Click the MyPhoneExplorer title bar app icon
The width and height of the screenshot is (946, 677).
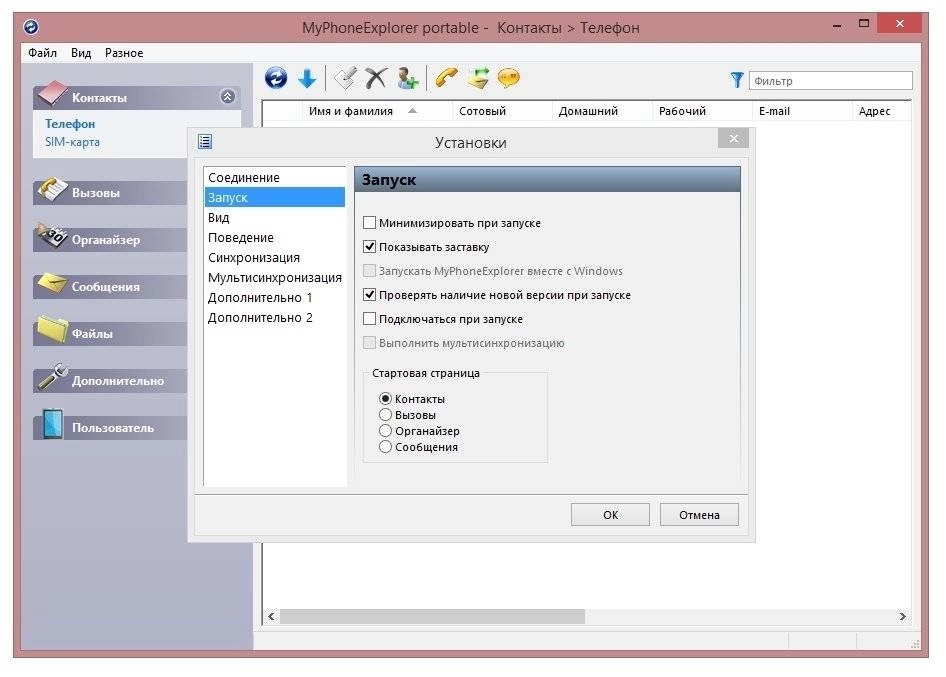pyautogui.click(x=31, y=27)
